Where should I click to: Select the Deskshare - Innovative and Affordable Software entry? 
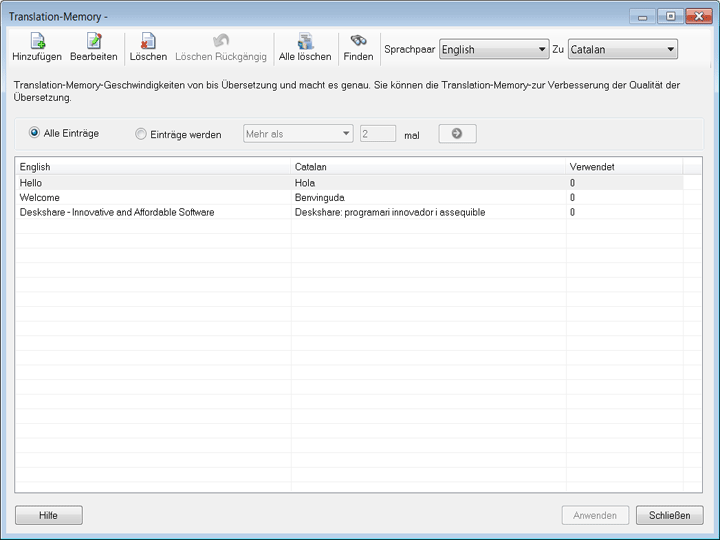pos(349,212)
